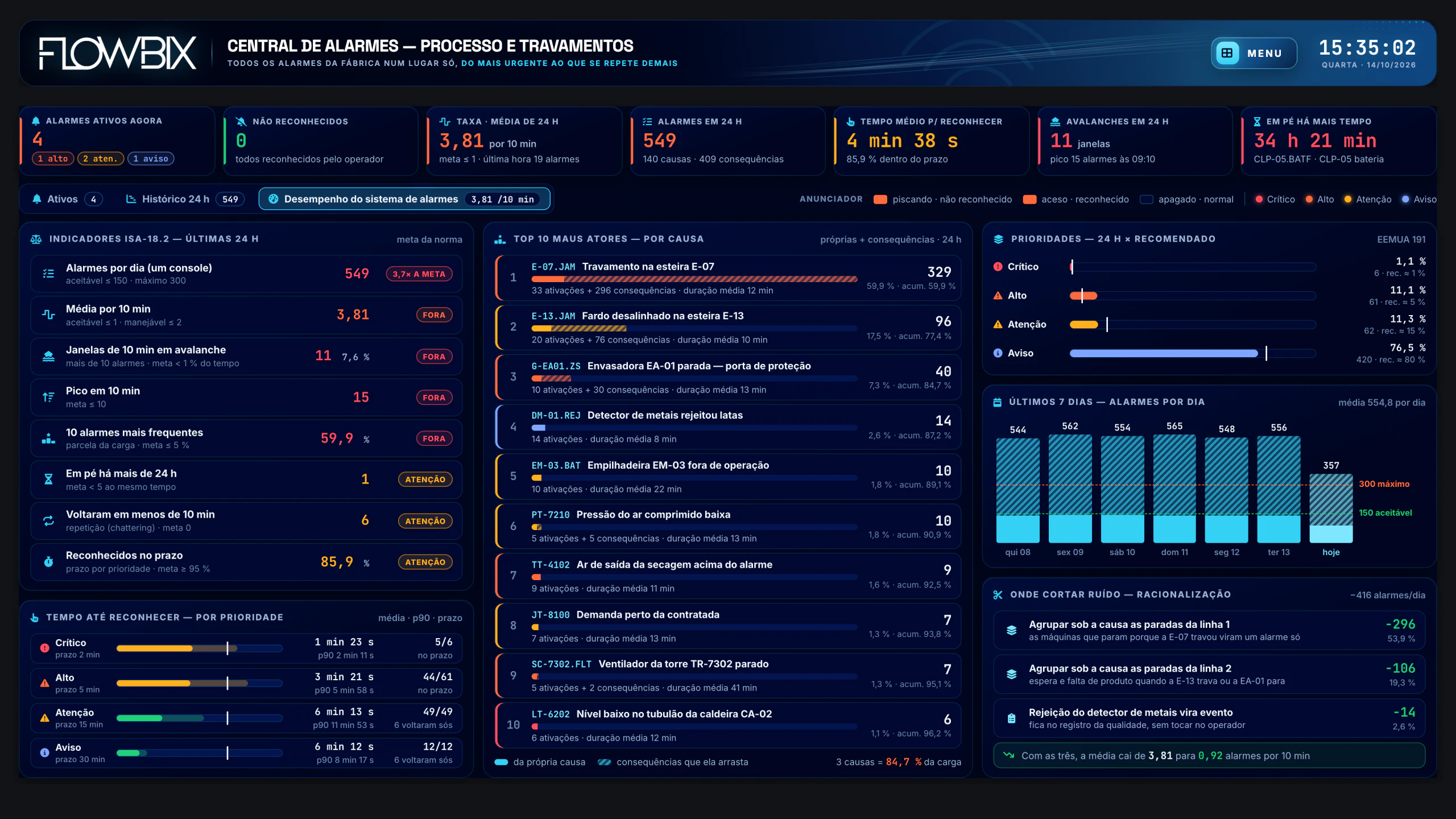
Task: Click the 'piscando · não reconhecido' legend swatch
Action: pyautogui.click(x=880, y=199)
